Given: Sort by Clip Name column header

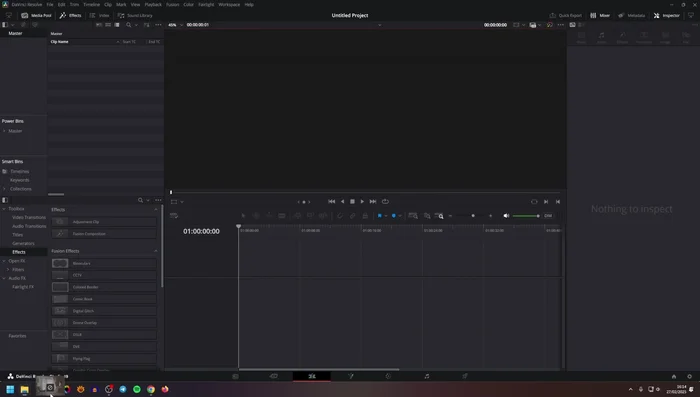Looking at the screenshot, I should click(x=59, y=42).
